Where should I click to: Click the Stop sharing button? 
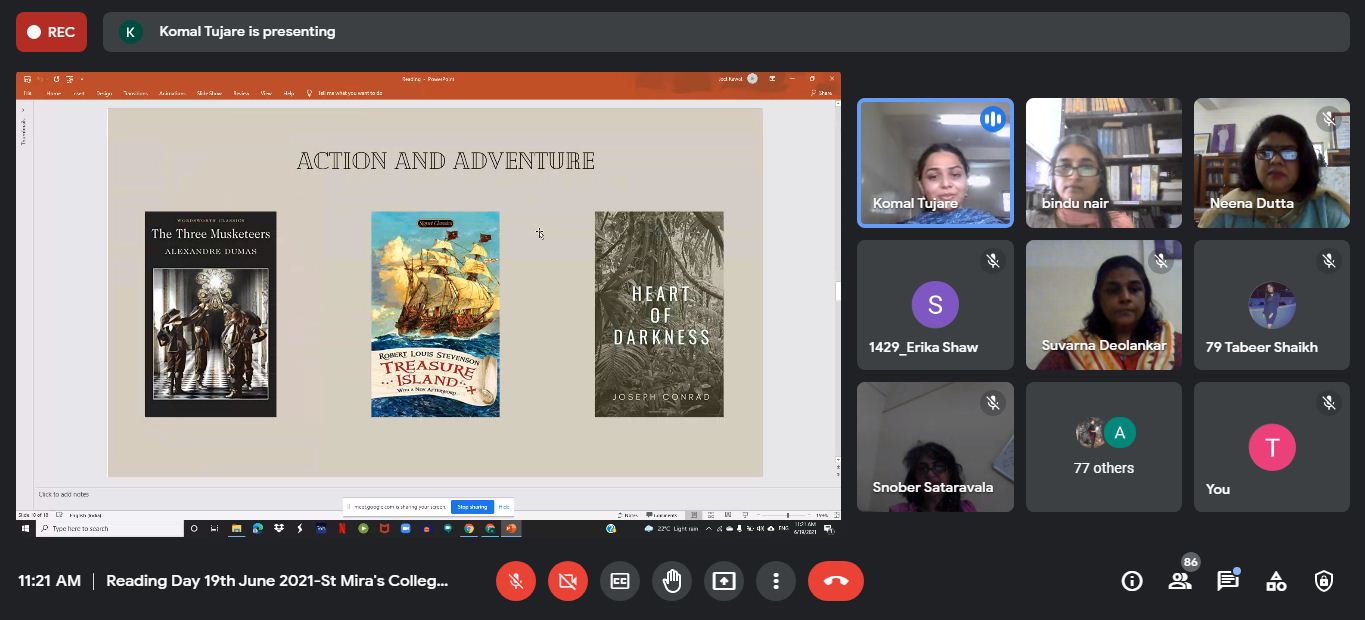point(472,507)
